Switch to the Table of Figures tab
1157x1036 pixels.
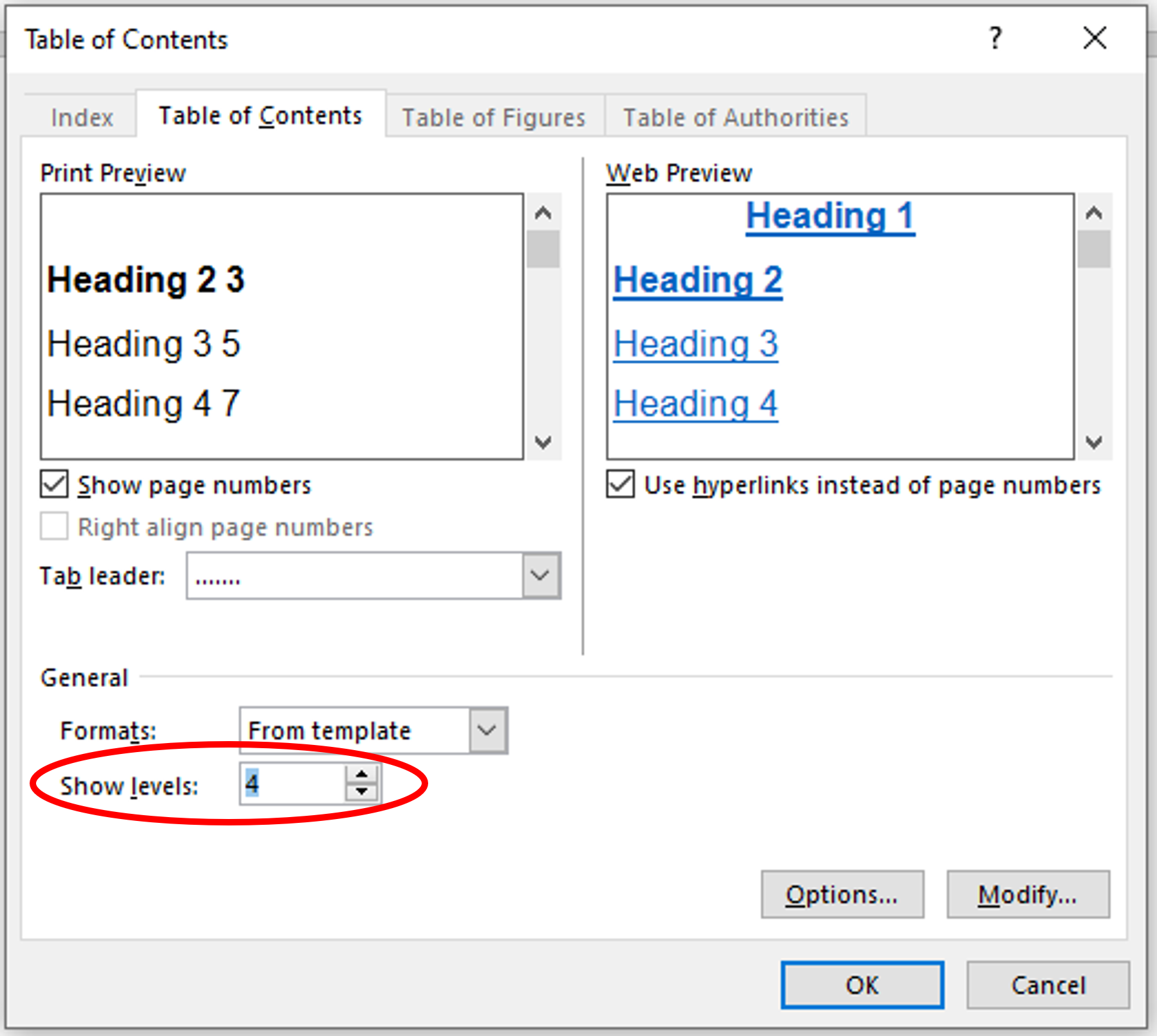click(493, 117)
